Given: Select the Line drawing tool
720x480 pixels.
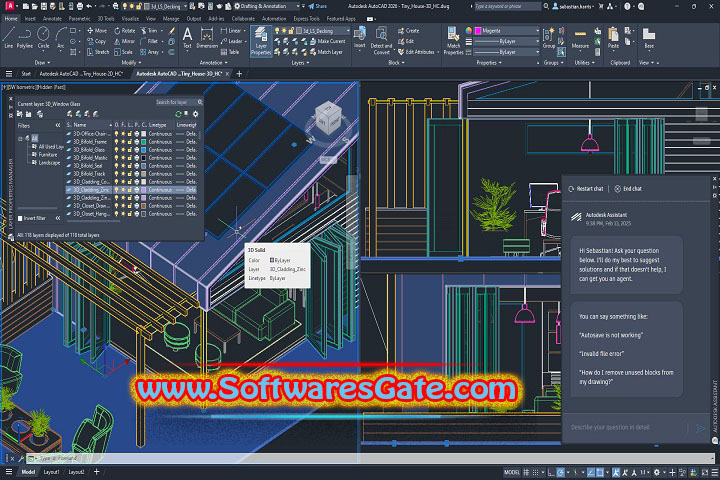Looking at the screenshot, I should (x=8, y=38).
